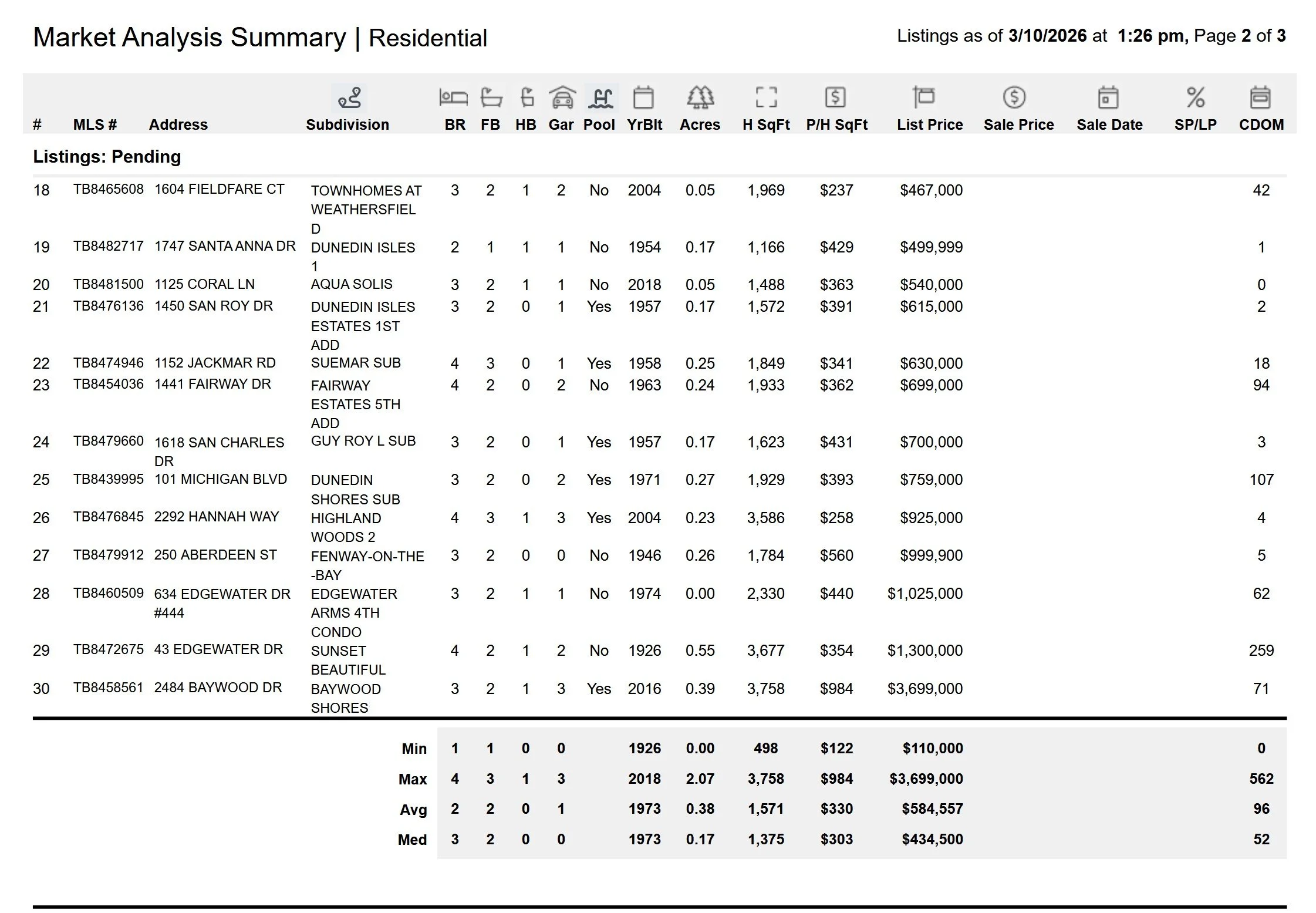Viewport: 1316px width, 913px height.
Task: Select the $3,699,000 list price cell
Action: pyautogui.click(x=925, y=689)
